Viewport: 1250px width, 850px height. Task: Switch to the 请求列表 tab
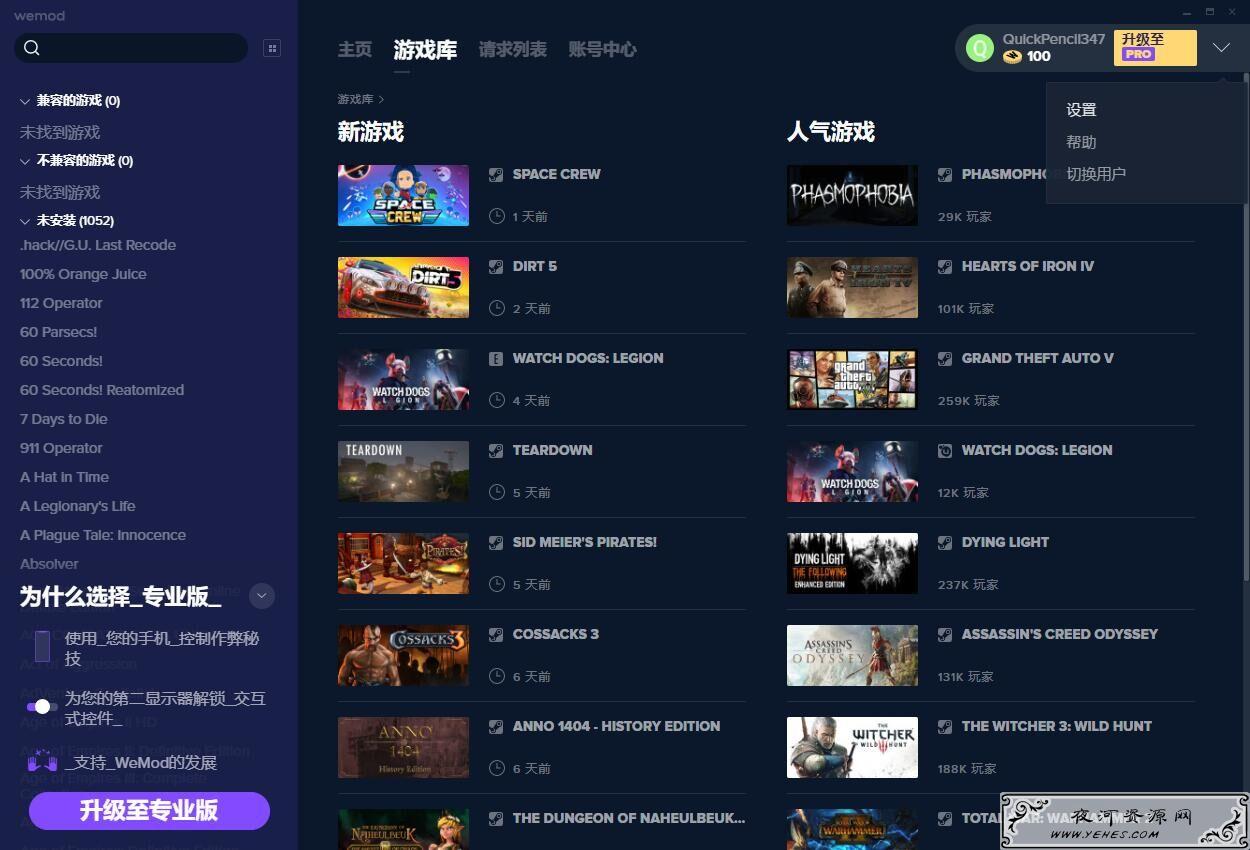click(513, 49)
